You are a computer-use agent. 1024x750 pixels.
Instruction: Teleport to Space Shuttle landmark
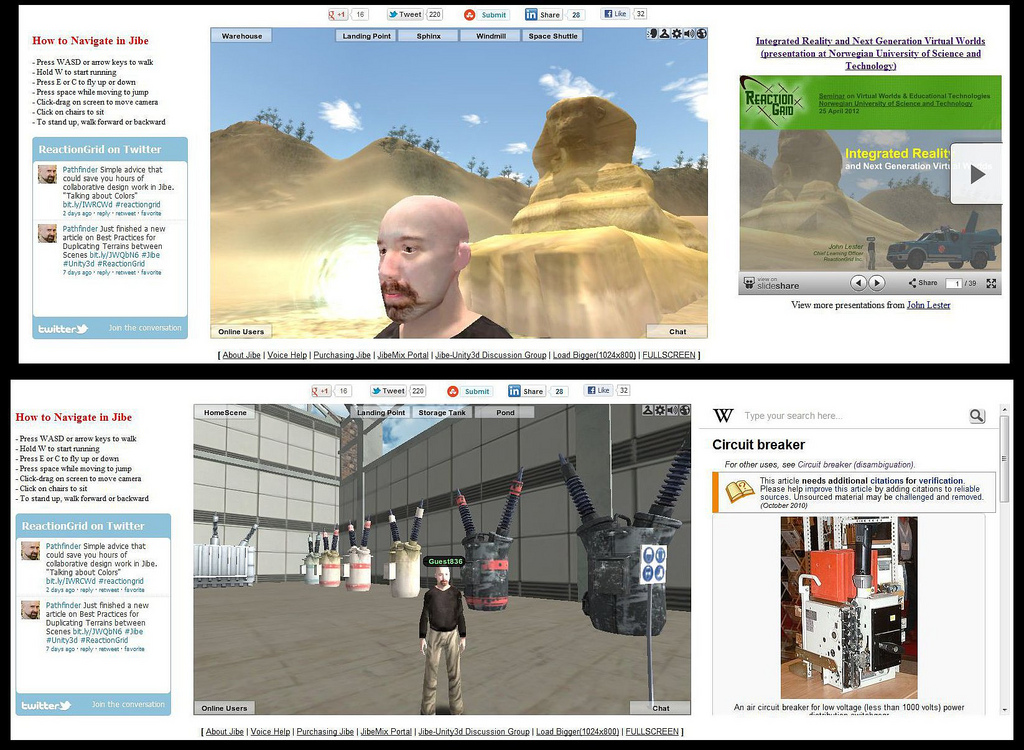tap(553, 36)
